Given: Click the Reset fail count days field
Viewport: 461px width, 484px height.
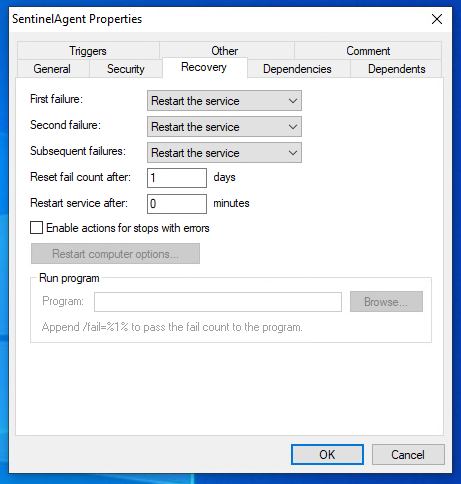Looking at the screenshot, I should [x=177, y=178].
